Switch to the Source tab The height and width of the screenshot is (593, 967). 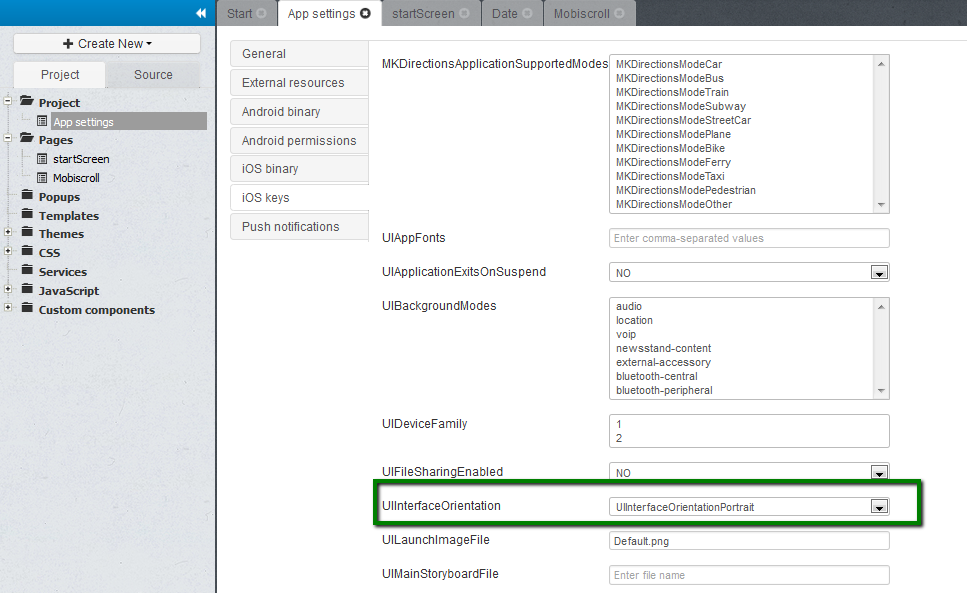(x=153, y=75)
